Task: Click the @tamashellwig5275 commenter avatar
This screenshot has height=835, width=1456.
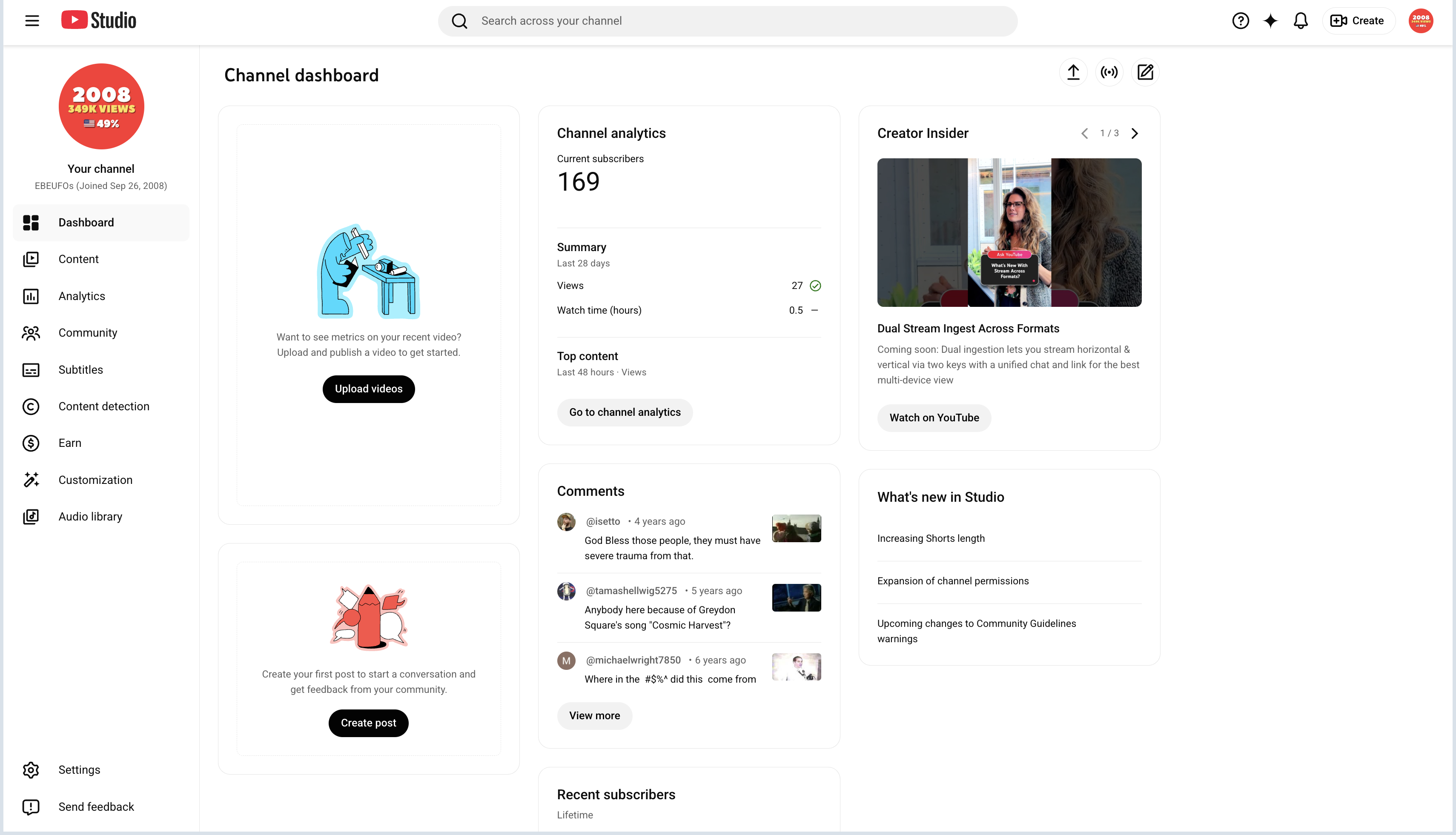Action: 566,591
